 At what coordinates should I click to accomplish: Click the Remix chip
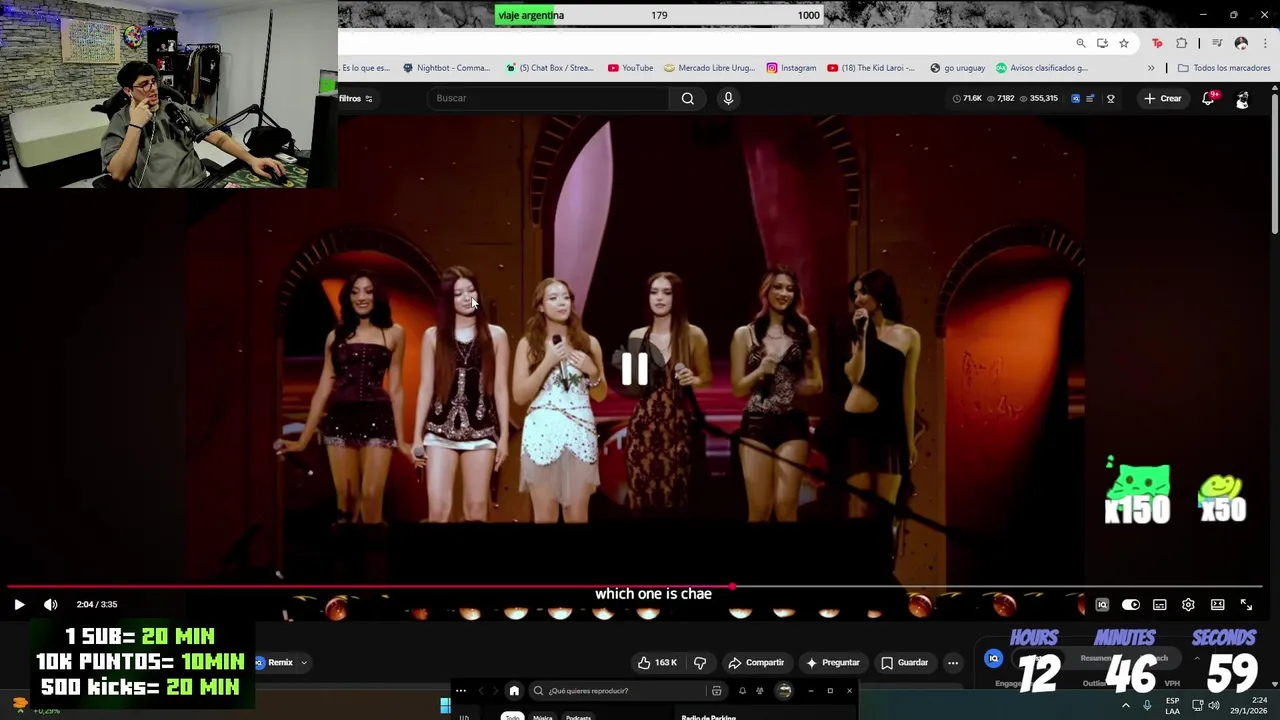[274, 662]
